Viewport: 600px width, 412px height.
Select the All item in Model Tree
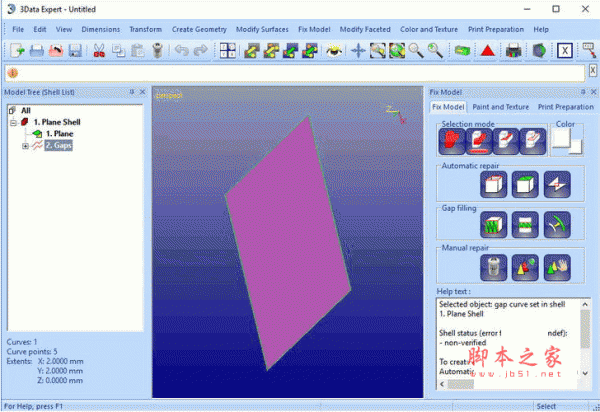click(26, 111)
